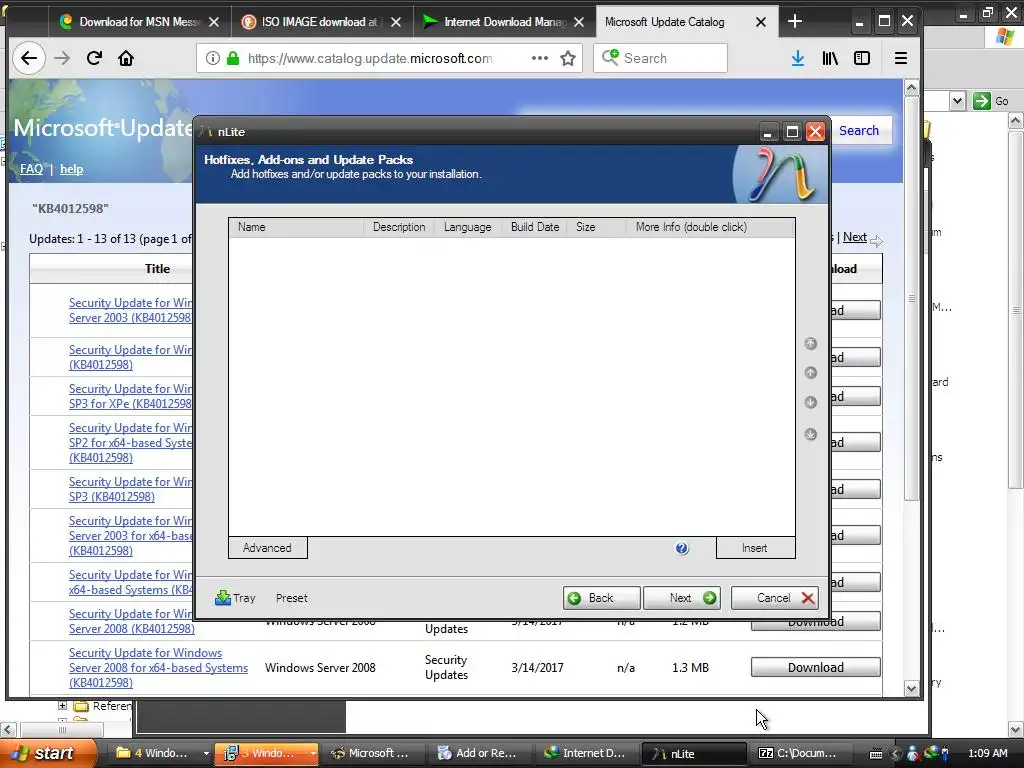Switch to the nLite taskbar button
Image resolution: width=1024 pixels, height=768 pixels.
pyautogui.click(x=694, y=753)
